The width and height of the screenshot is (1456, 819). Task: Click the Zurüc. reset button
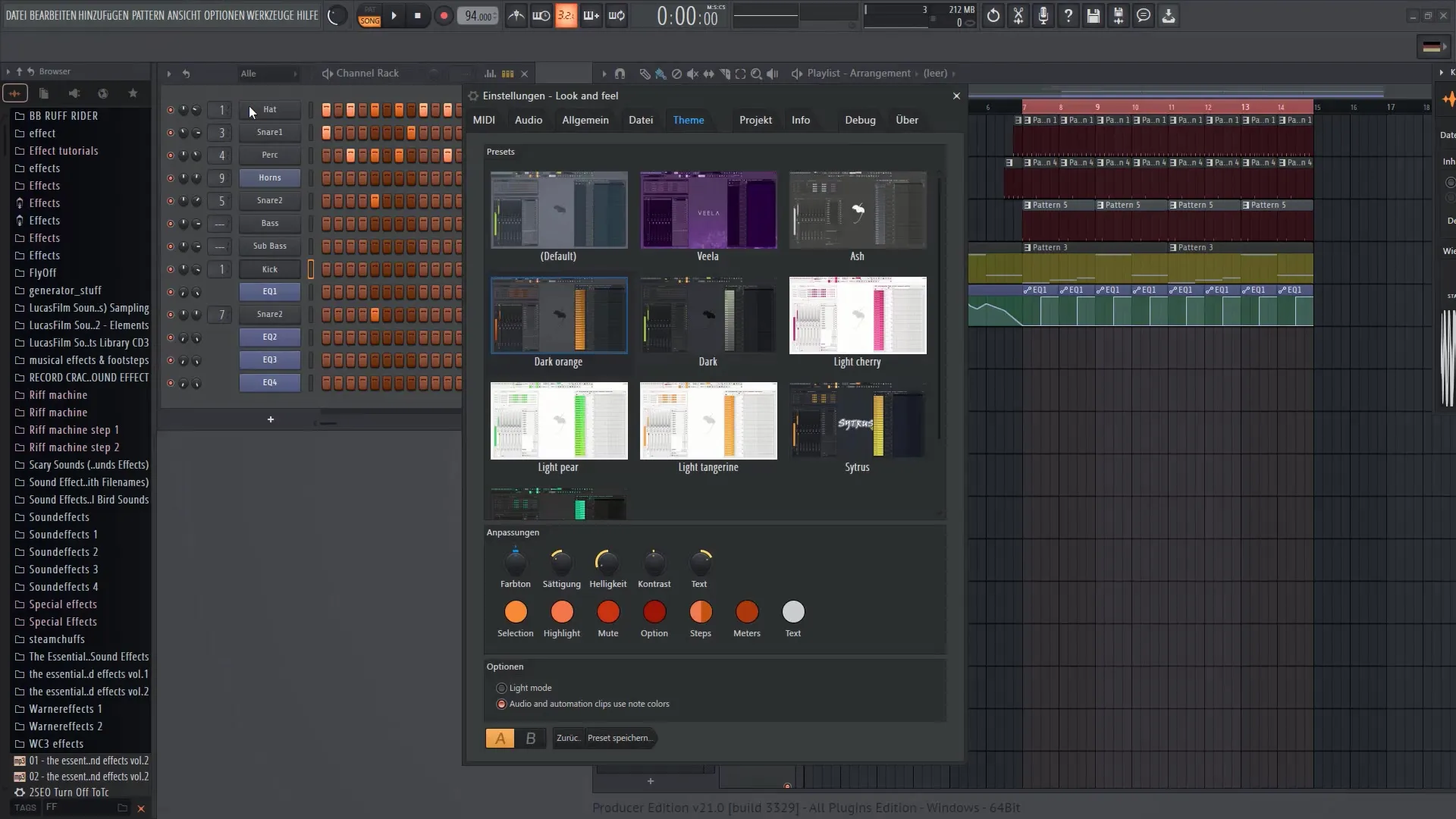click(568, 738)
